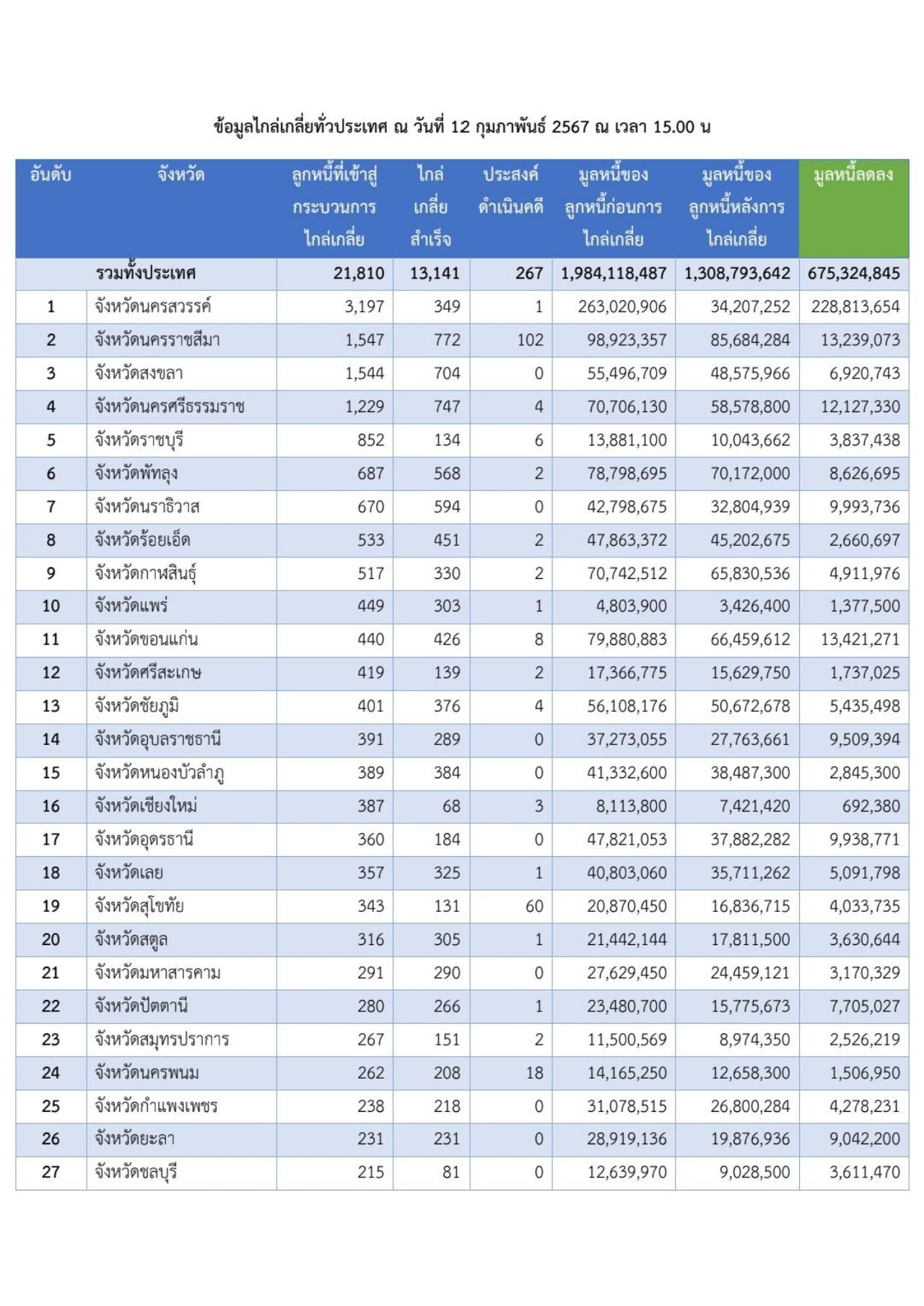Viewport: 924px width, 1306px height.
Task: Select the จังหวัดชลบุรี province cell
Action: (136, 1172)
